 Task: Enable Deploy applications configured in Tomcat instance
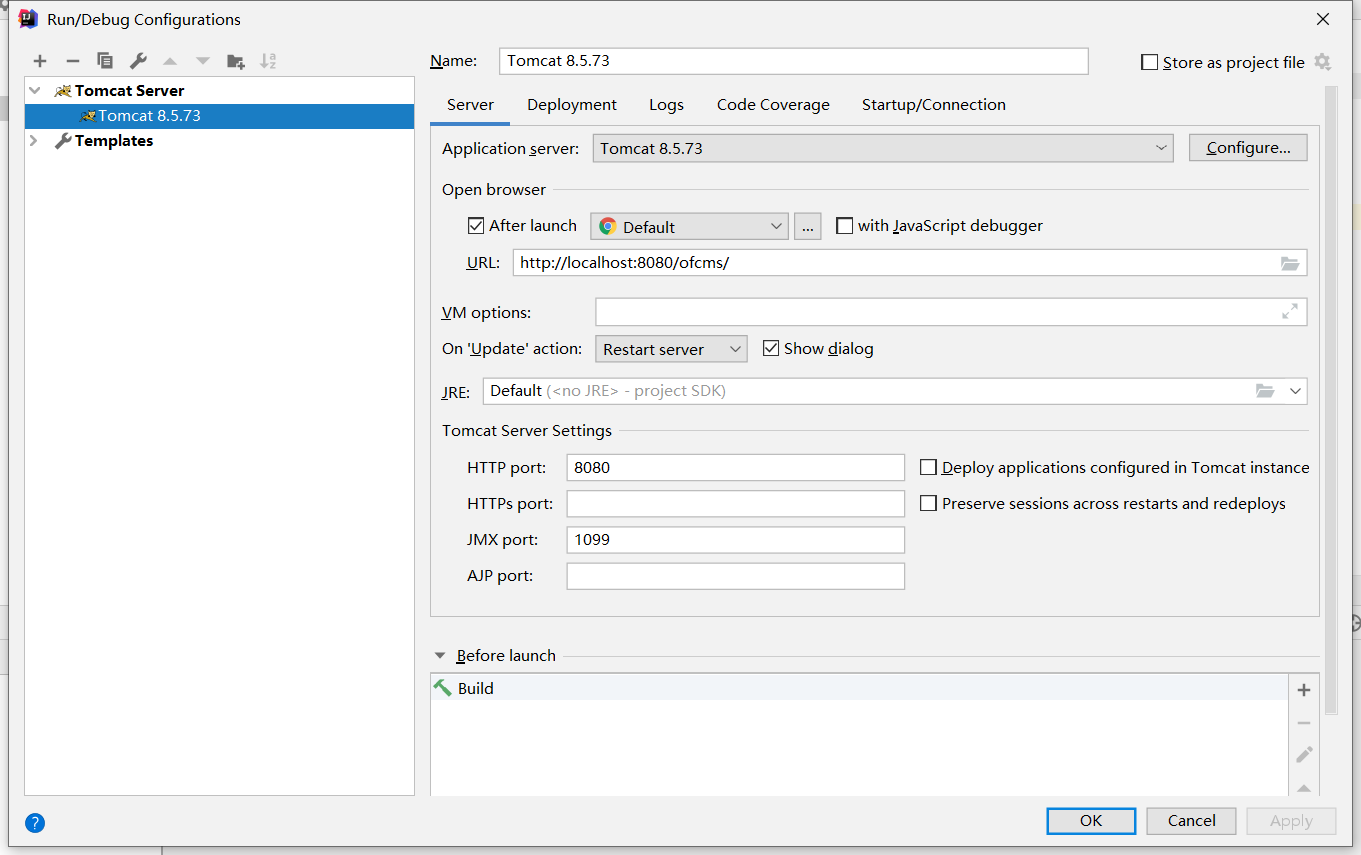tap(929, 467)
